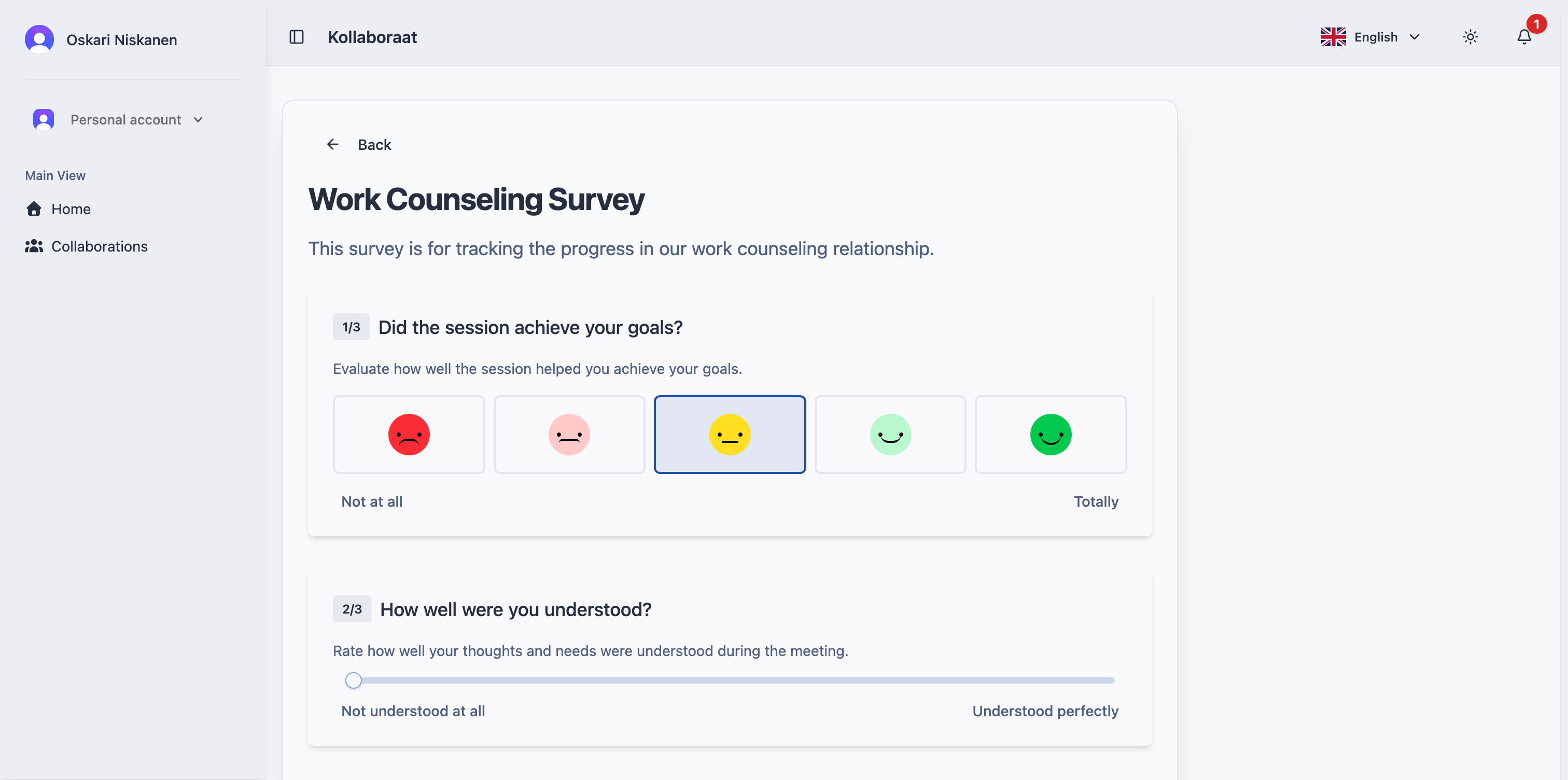The width and height of the screenshot is (1568, 780).
Task: Switch theme with the sun icon
Action: point(1469,37)
